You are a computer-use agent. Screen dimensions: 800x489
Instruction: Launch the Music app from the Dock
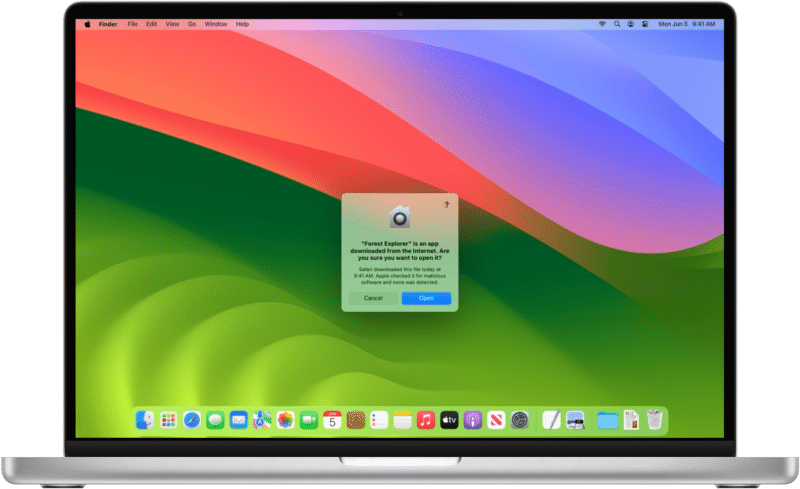pos(426,420)
